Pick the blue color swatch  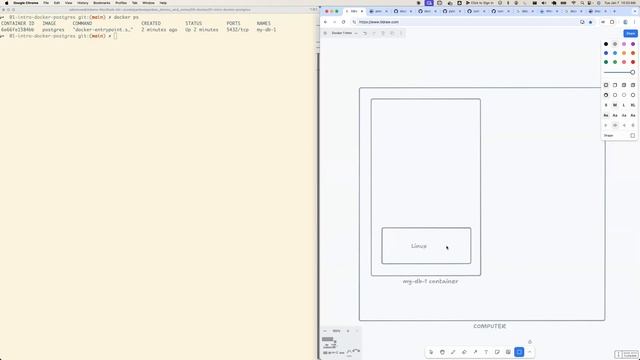[x=606, y=53]
